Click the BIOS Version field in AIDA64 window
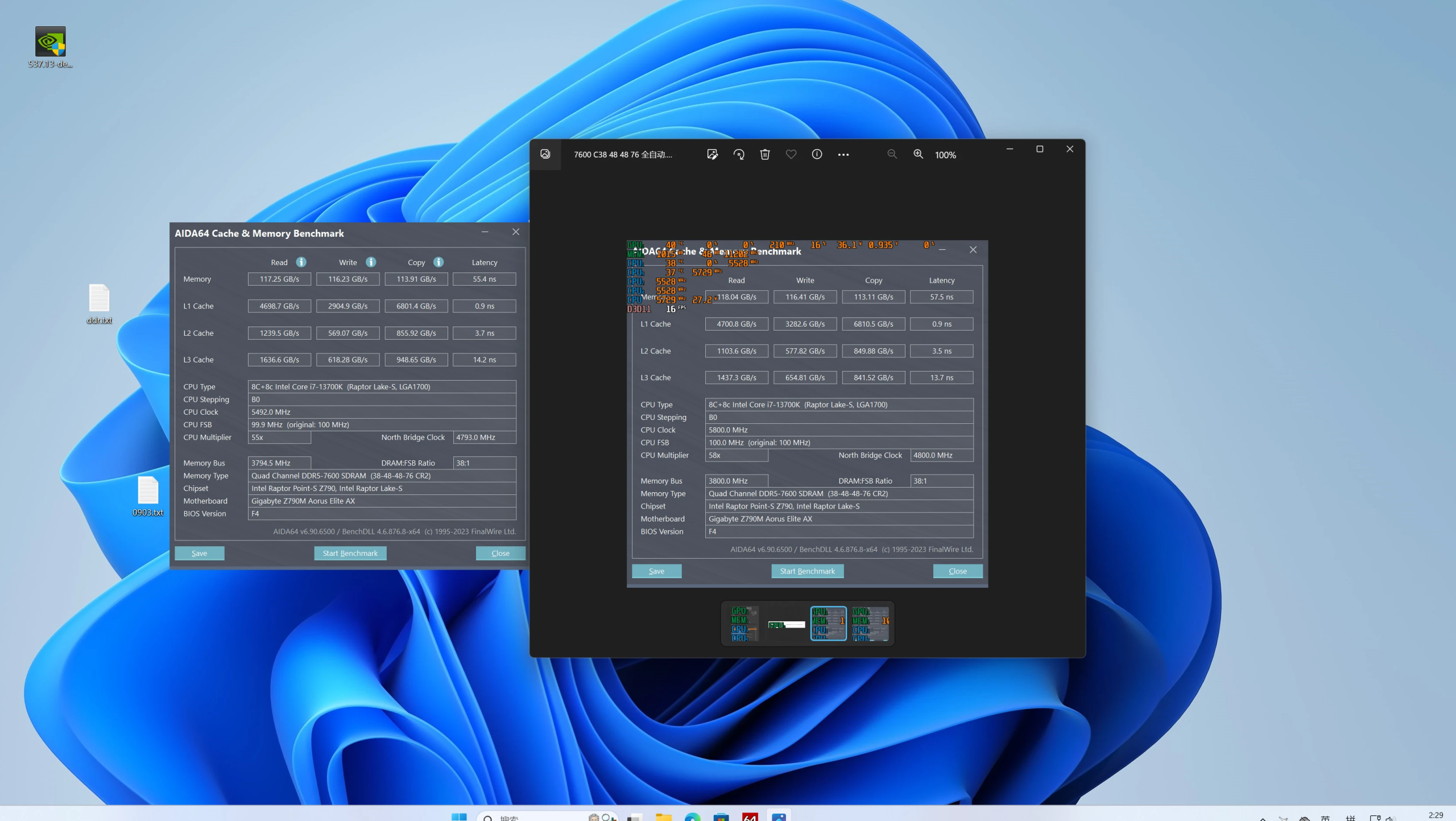 pos(382,514)
